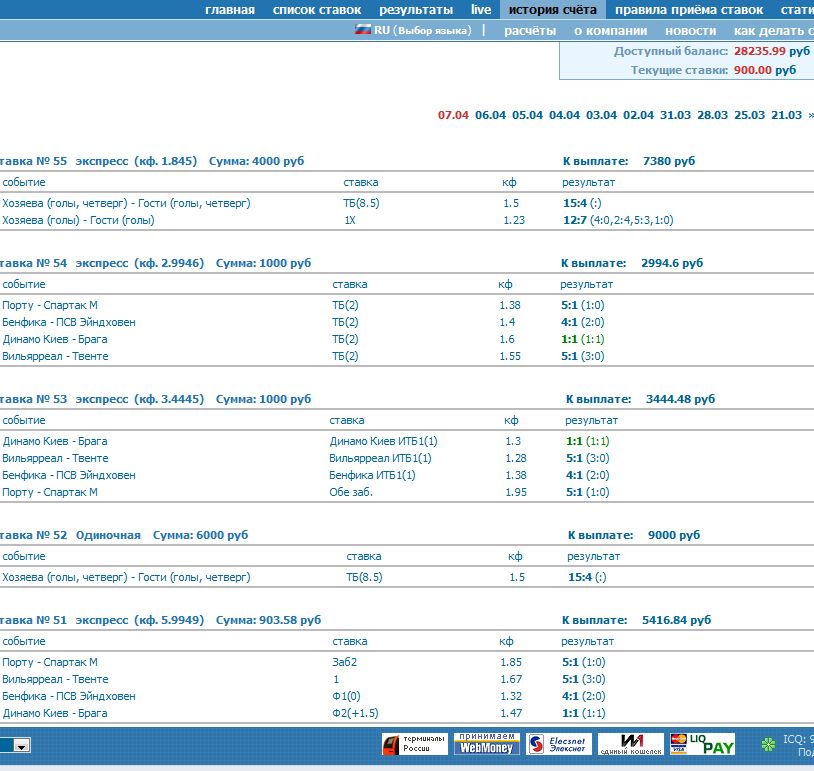
Task: Click the Динамо Киев ИТБ1(1) stake
Action: tap(383, 441)
